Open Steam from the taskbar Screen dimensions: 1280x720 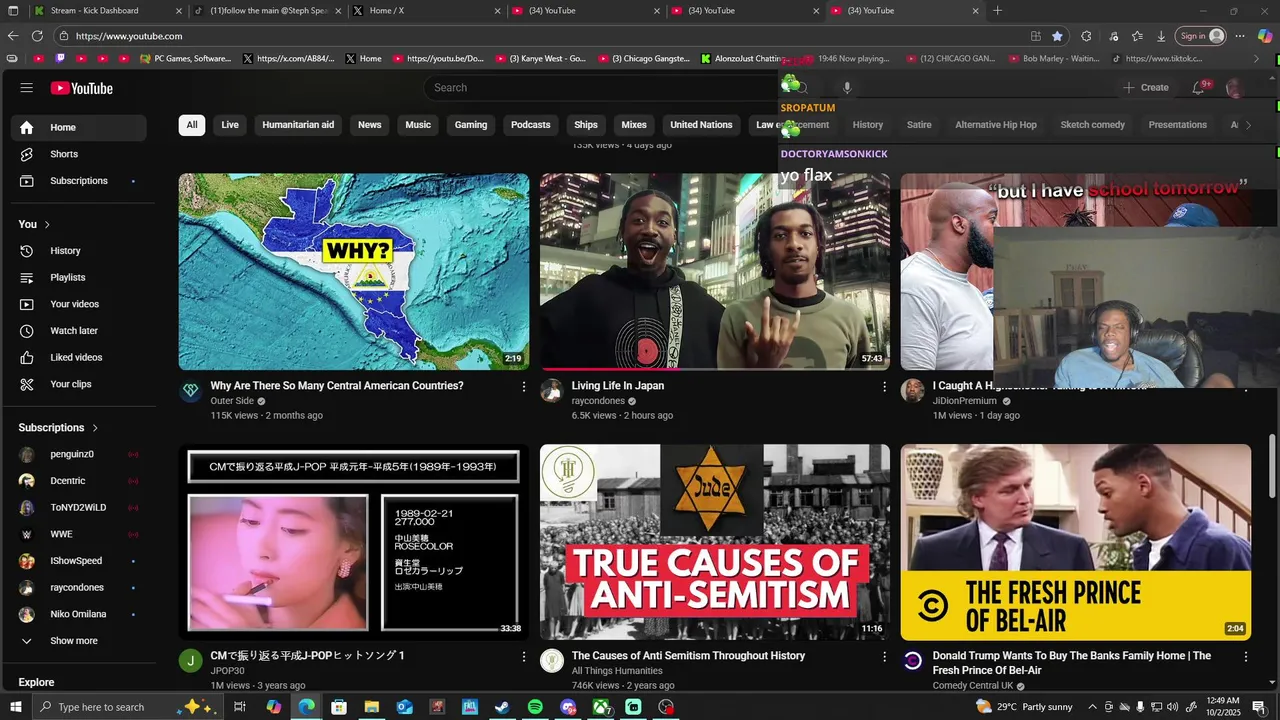tap(502, 707)
